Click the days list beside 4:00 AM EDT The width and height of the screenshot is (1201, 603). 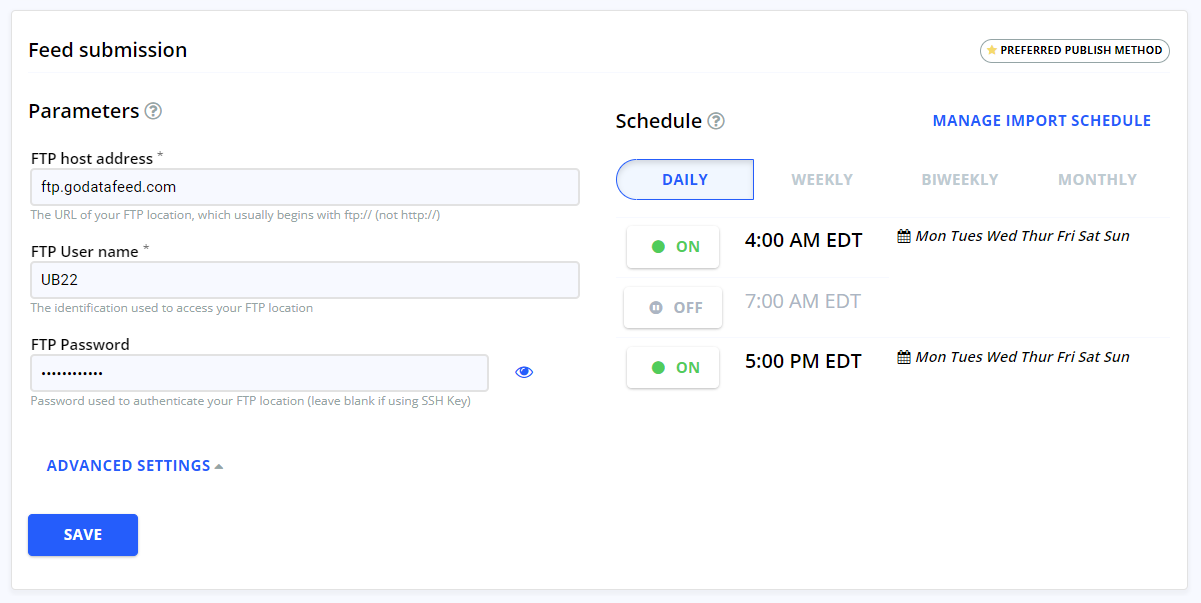pos(1023,236)
